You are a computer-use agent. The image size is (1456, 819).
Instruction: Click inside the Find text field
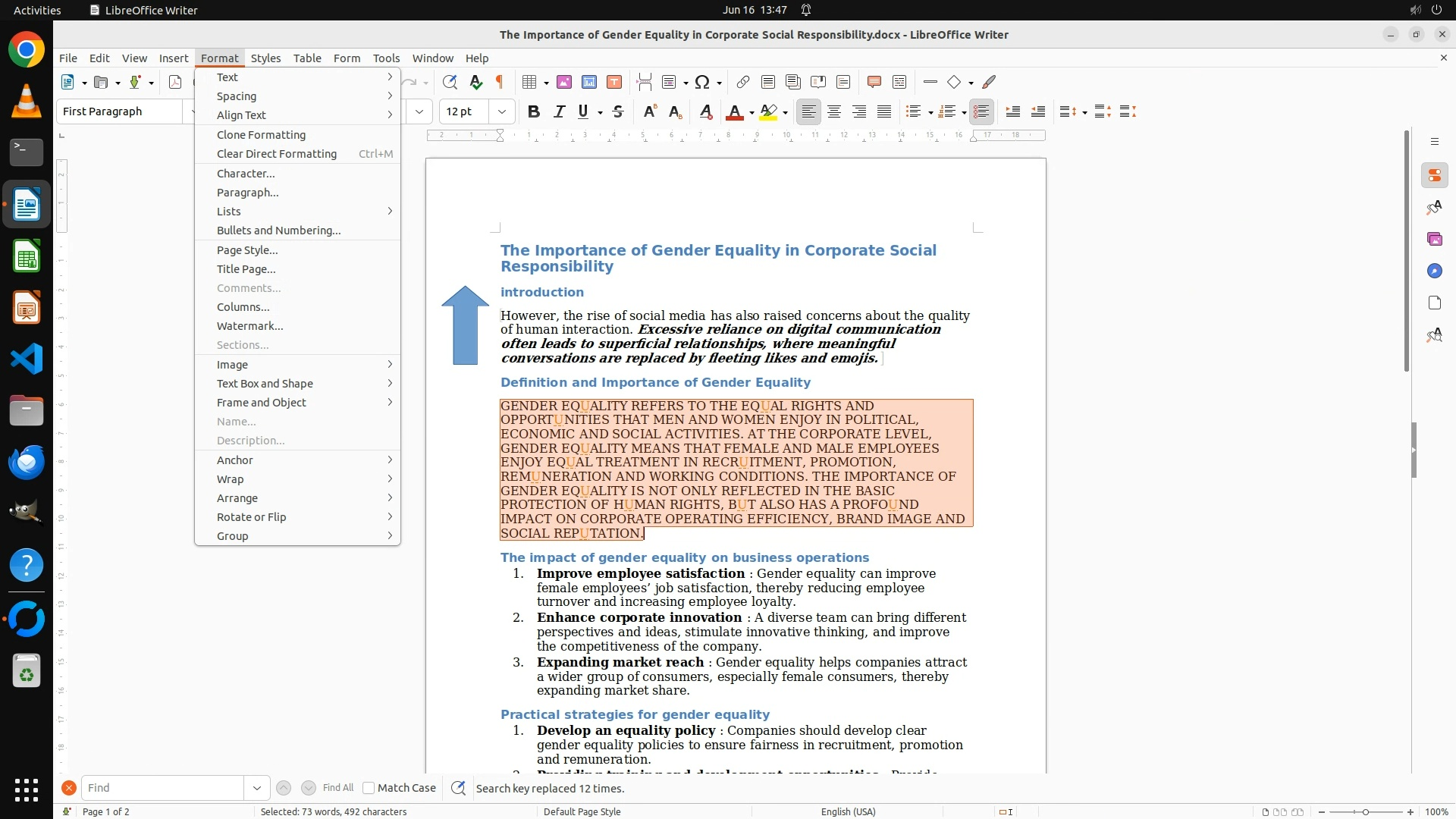162,788
